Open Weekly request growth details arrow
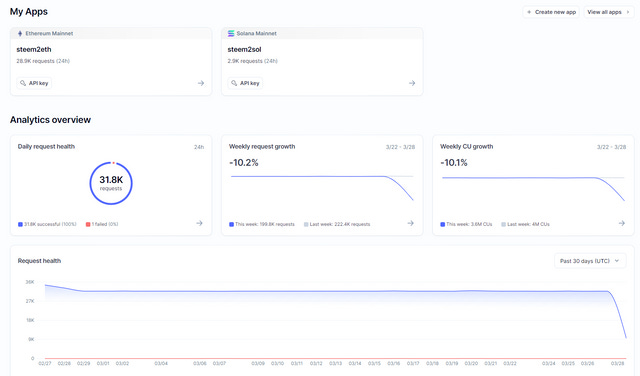640x376 pixels. 411,223
